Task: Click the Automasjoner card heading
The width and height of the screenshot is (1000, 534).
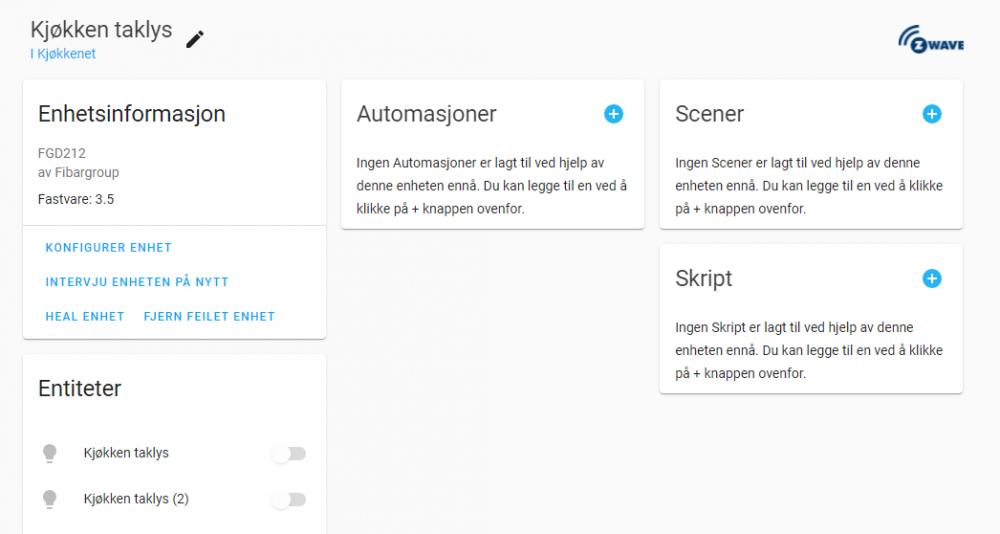Action: [x=427, y=114]
